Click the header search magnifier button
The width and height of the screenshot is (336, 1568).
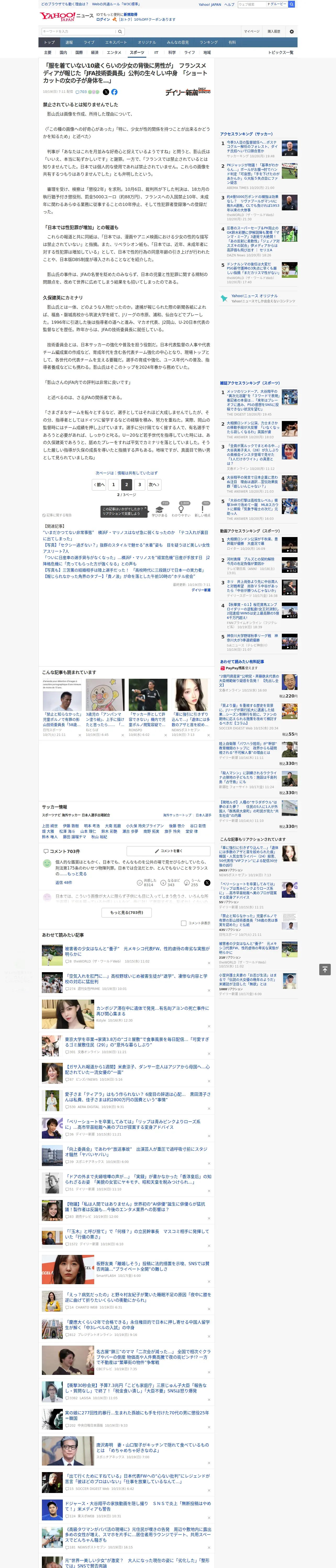pyautogui.click(x=120, y=31)
